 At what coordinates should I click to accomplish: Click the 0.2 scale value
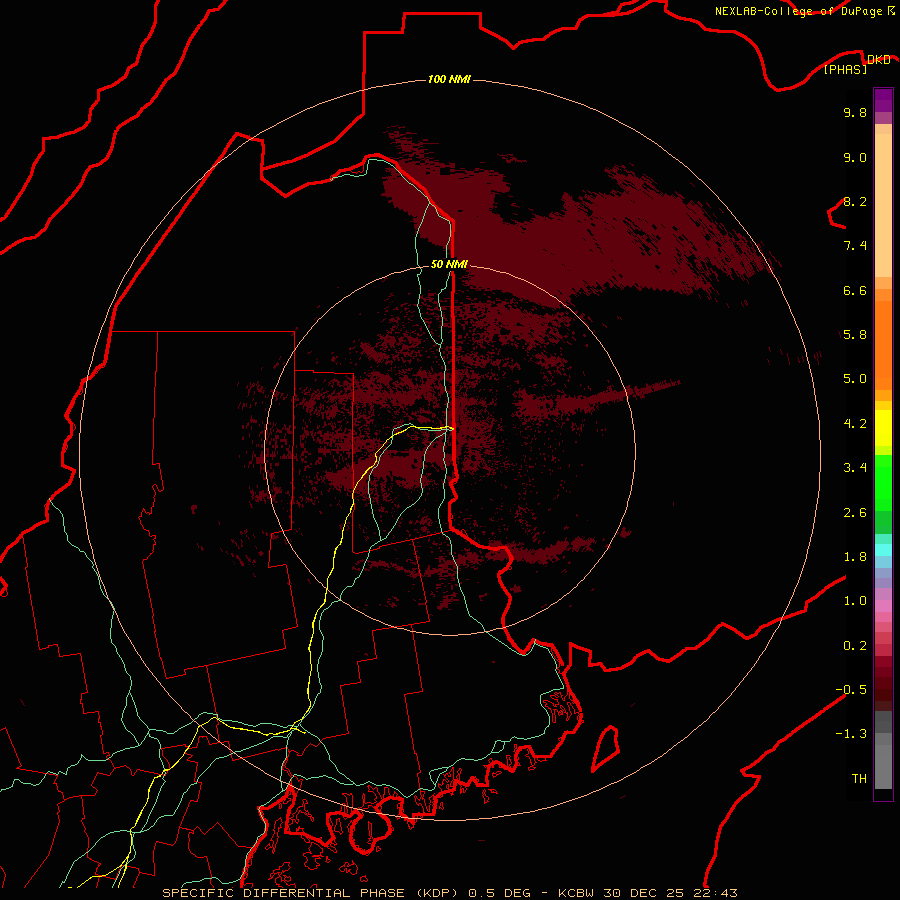[855, 646]
